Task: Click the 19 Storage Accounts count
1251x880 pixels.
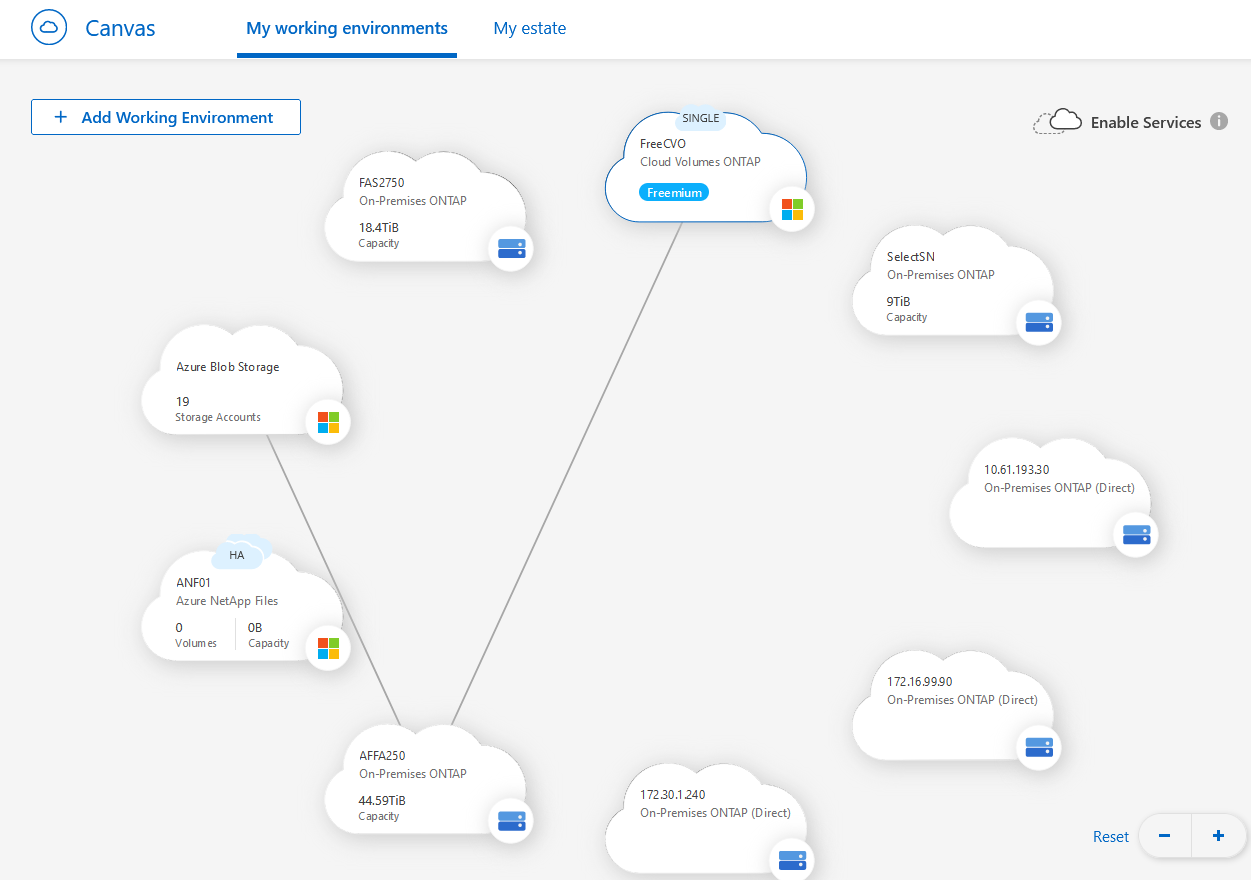Action: [x=183, y=401]
